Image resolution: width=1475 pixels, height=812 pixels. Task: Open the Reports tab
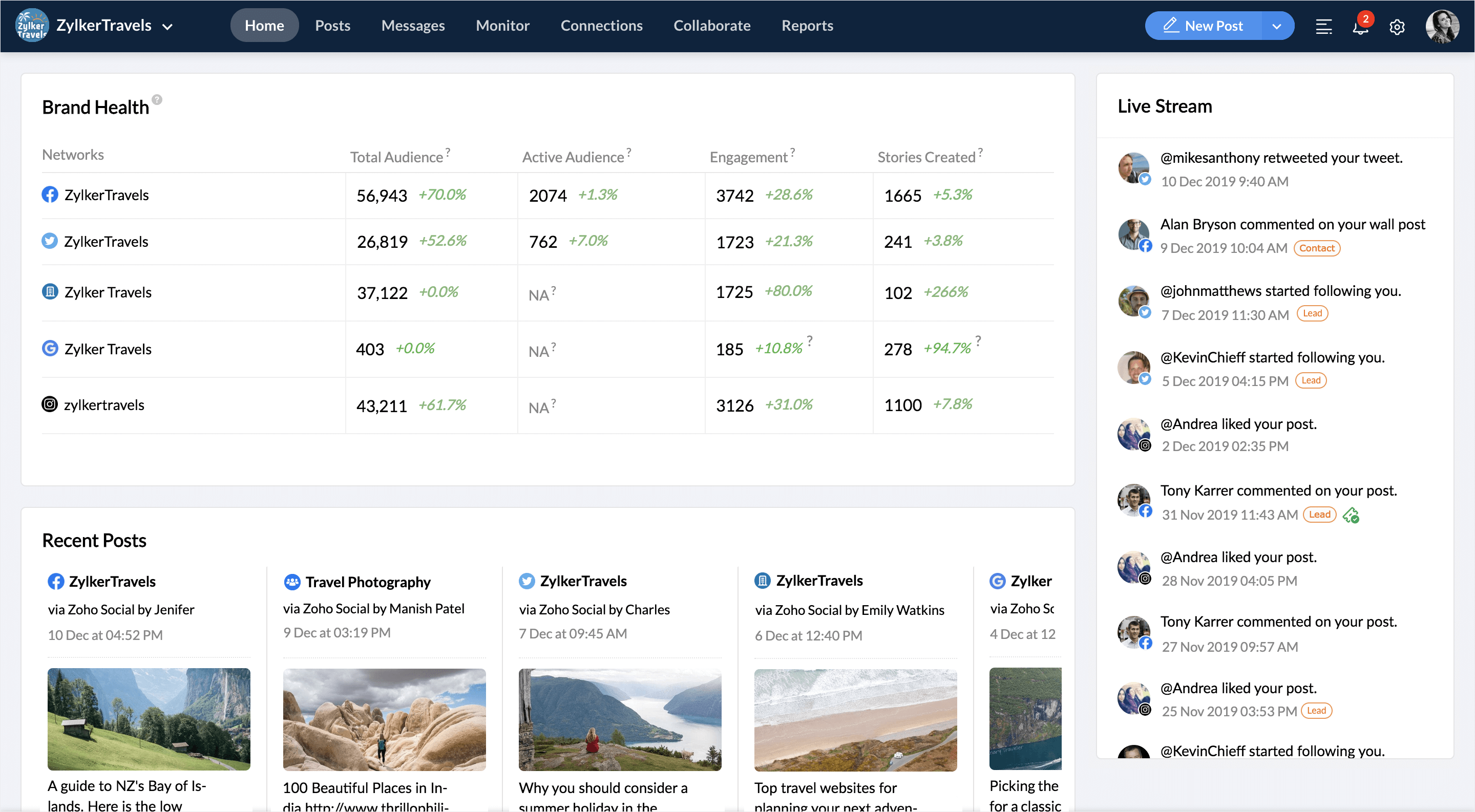click(807, 26)
